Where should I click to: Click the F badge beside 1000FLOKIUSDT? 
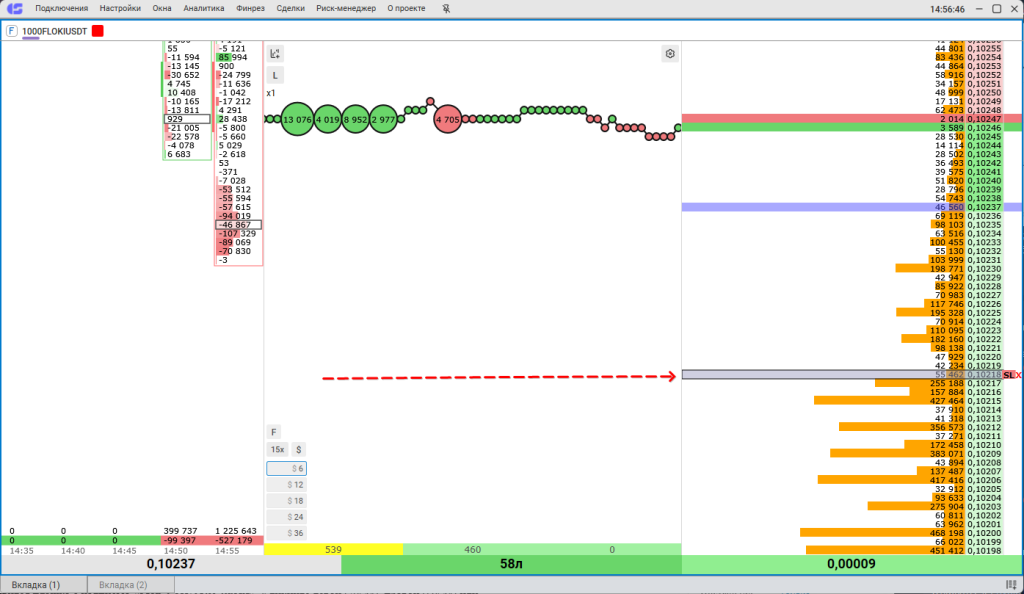click(x=11, y=31)
